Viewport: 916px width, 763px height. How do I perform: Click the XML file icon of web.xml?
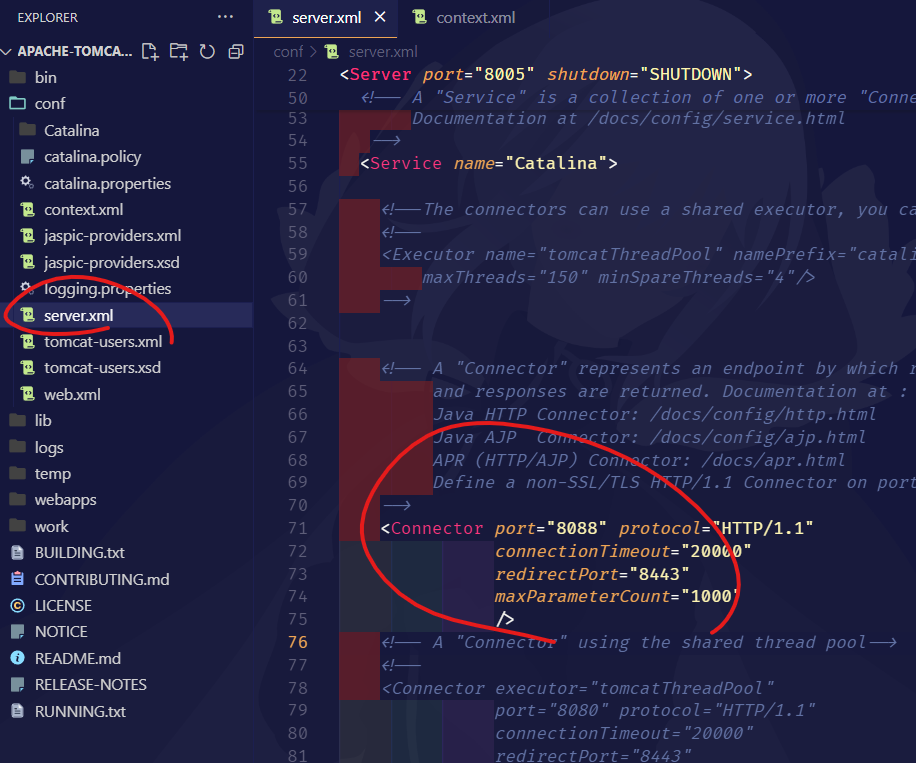point(28,394)
